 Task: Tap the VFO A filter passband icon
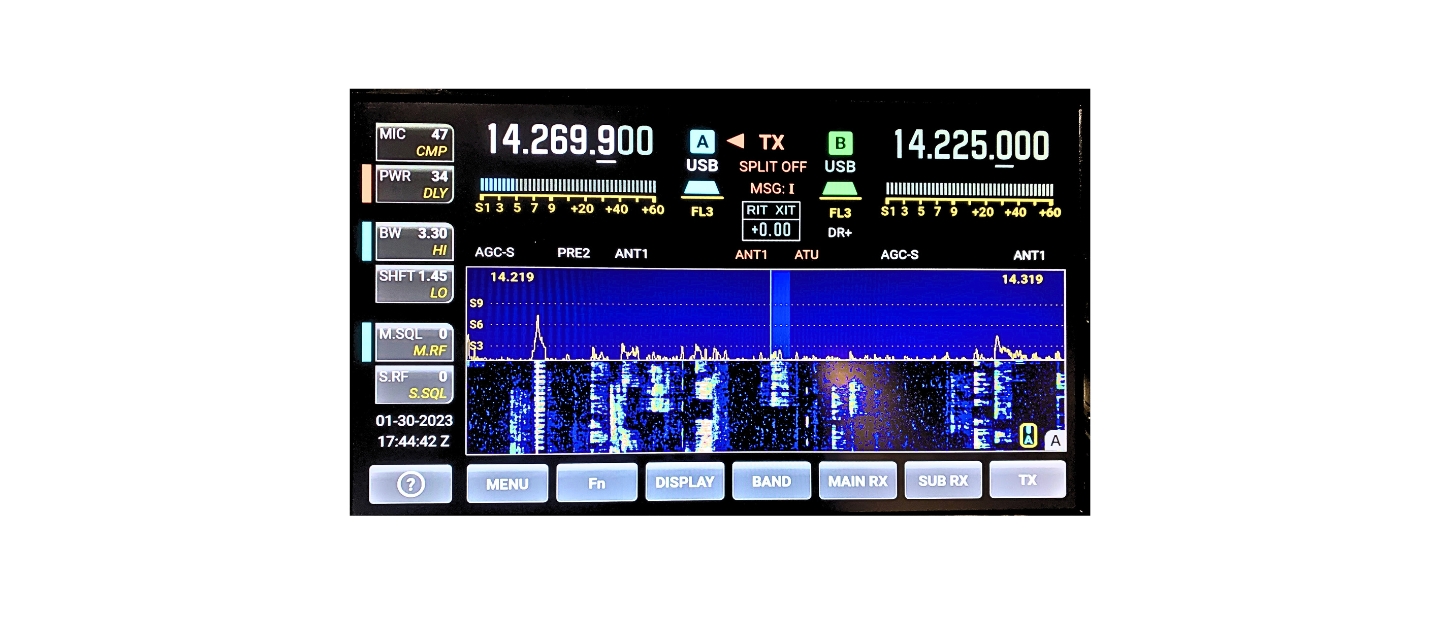coord(702,188)
